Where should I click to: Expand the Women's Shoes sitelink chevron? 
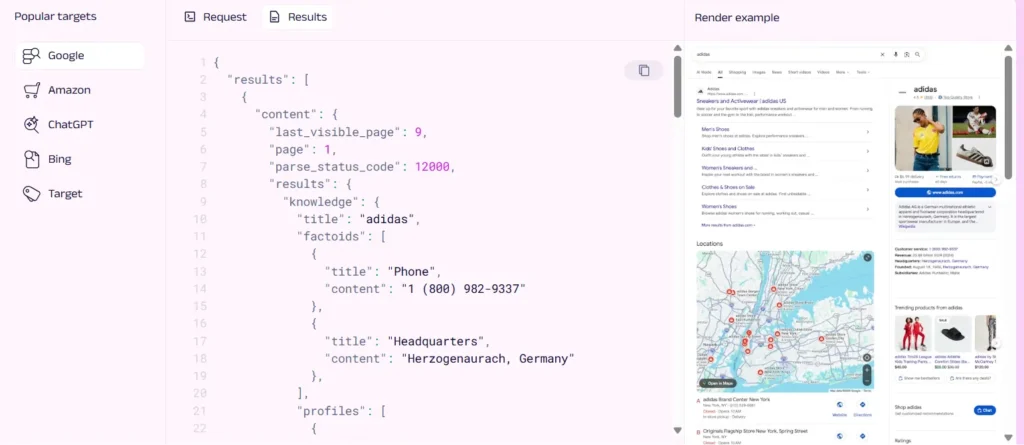coord(867,209)
